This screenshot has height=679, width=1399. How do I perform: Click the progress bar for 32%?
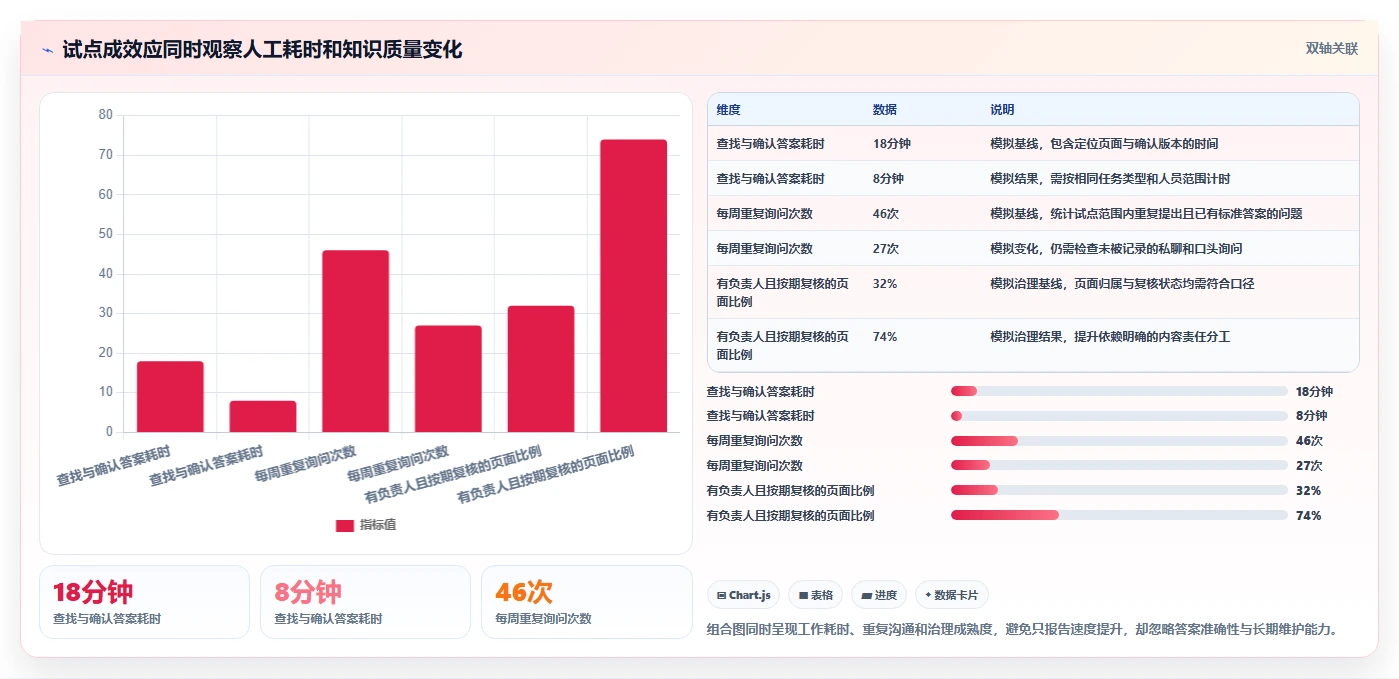(x=1119, y=490)
